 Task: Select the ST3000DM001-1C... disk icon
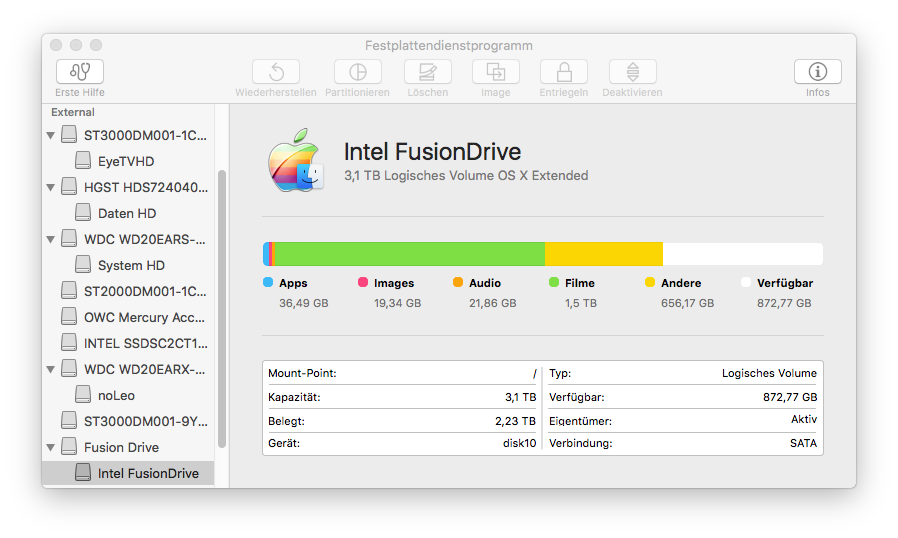(x=69, y=135)
